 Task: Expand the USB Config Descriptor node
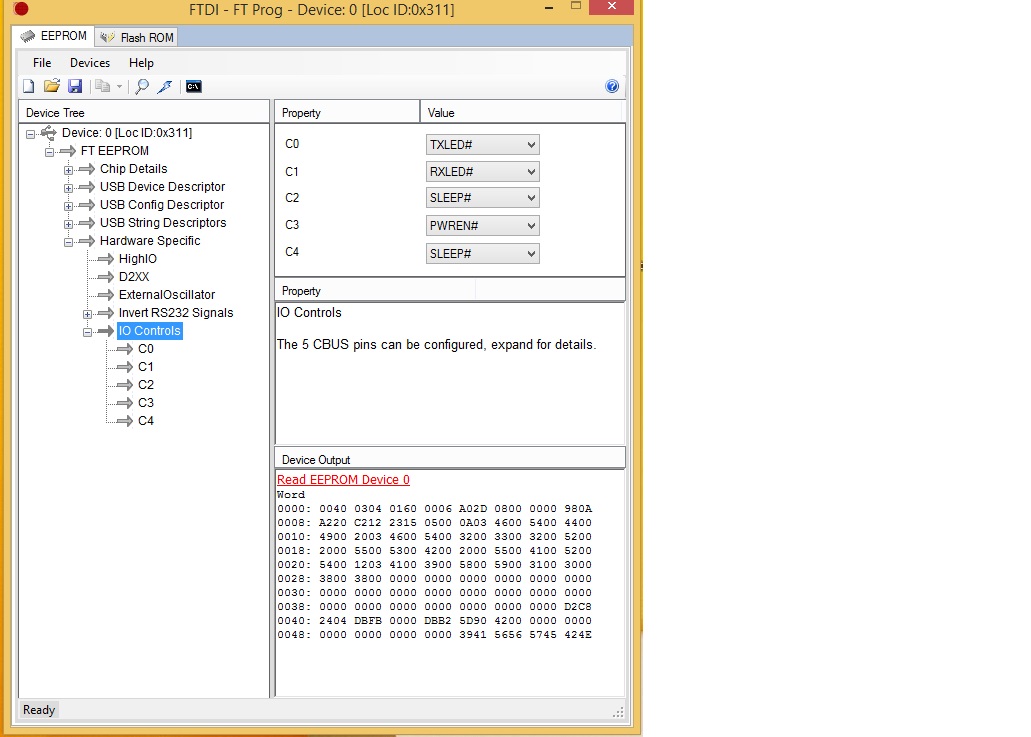click(68, 206)
